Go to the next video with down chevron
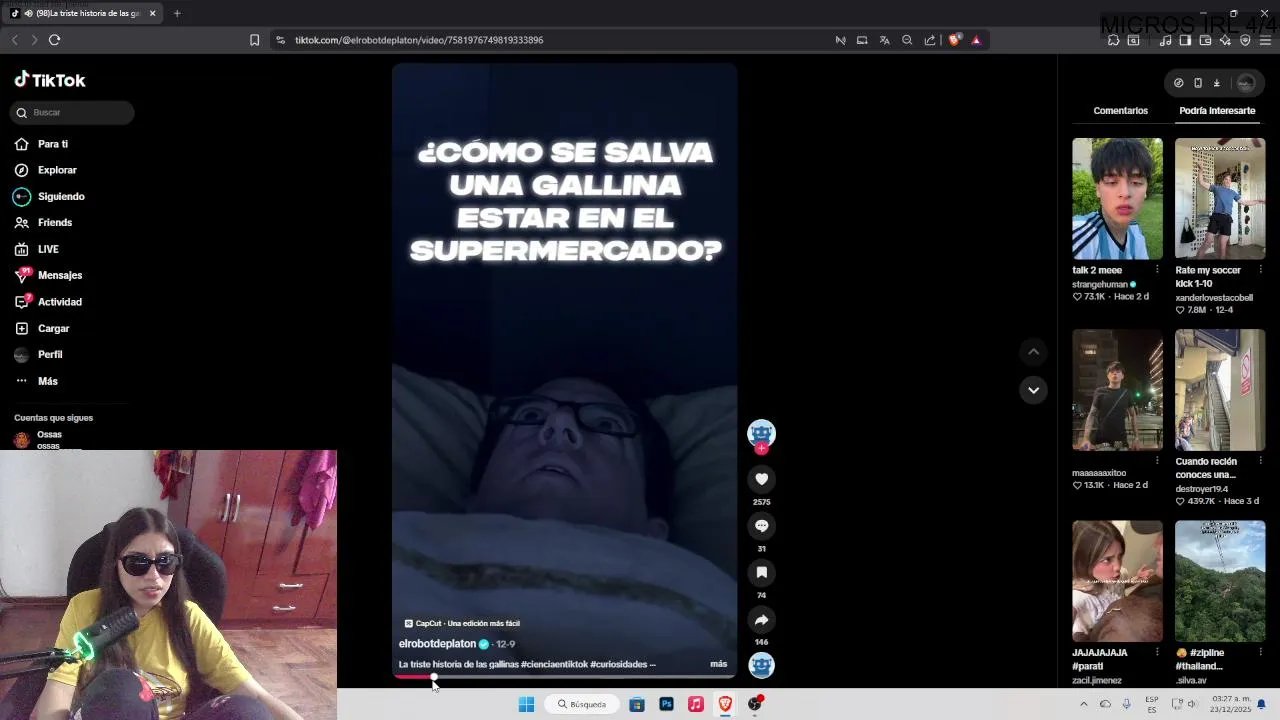The image size is (1280, 720). [x=1033, y=390]
